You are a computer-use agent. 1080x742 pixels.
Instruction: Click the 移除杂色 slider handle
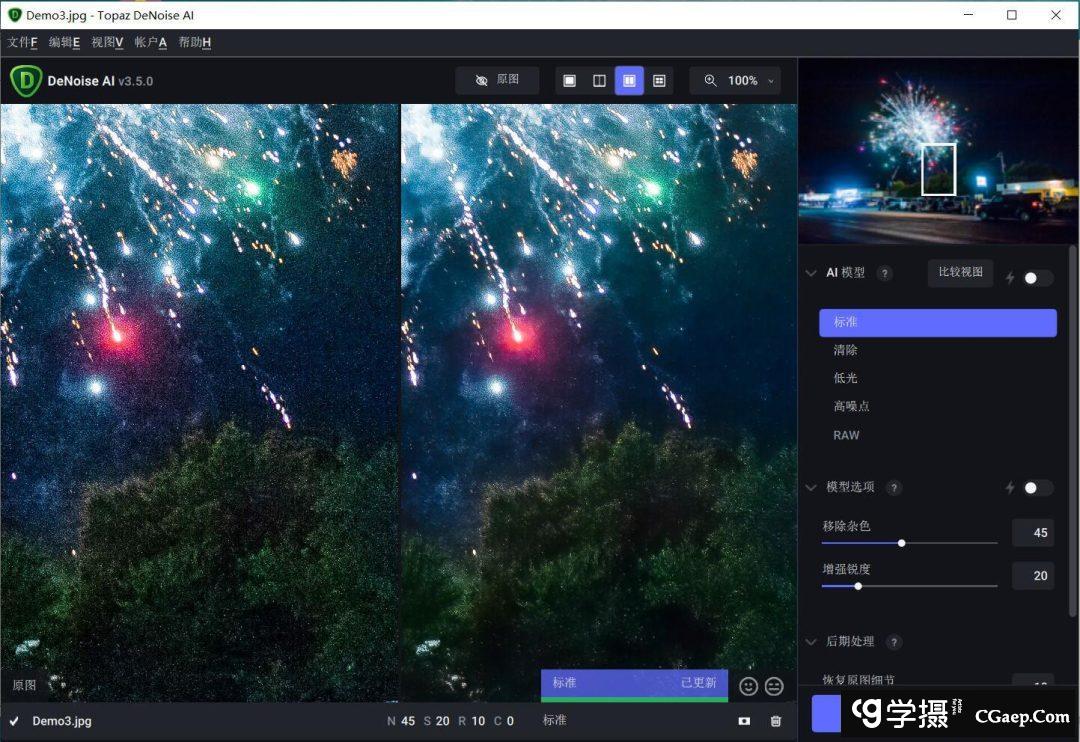pyautogui.click(x=902, y=543)
